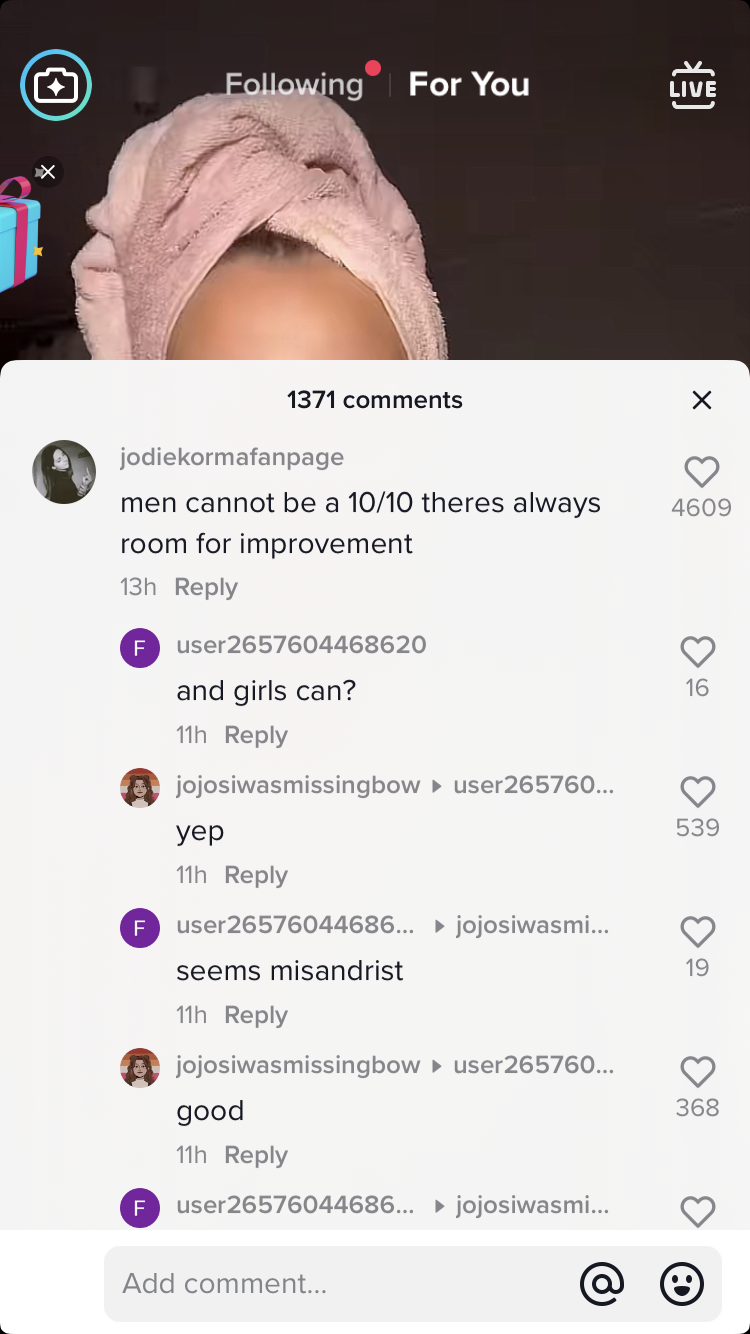Open the LIVE TV icon
This screenshot has height=1334, width=750.
693,86
